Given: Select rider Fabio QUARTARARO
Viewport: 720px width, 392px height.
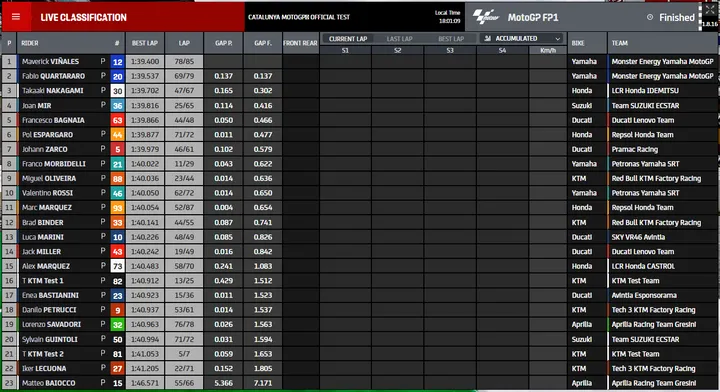Looking at the screenshot, I should pos(53,76).
